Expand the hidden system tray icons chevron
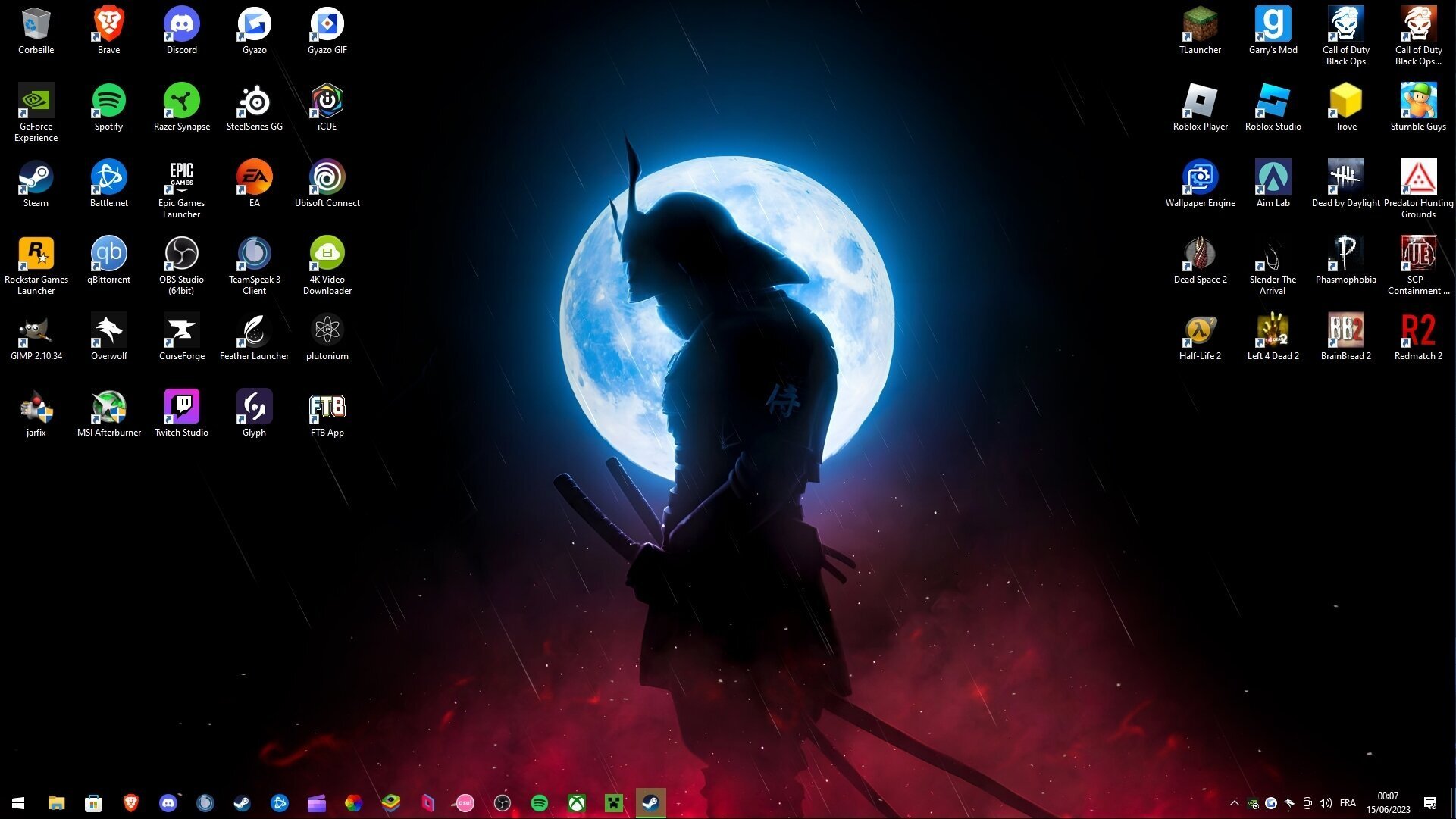The width and height of the screenshot is (1456, 819). (x=1234, y=803)
